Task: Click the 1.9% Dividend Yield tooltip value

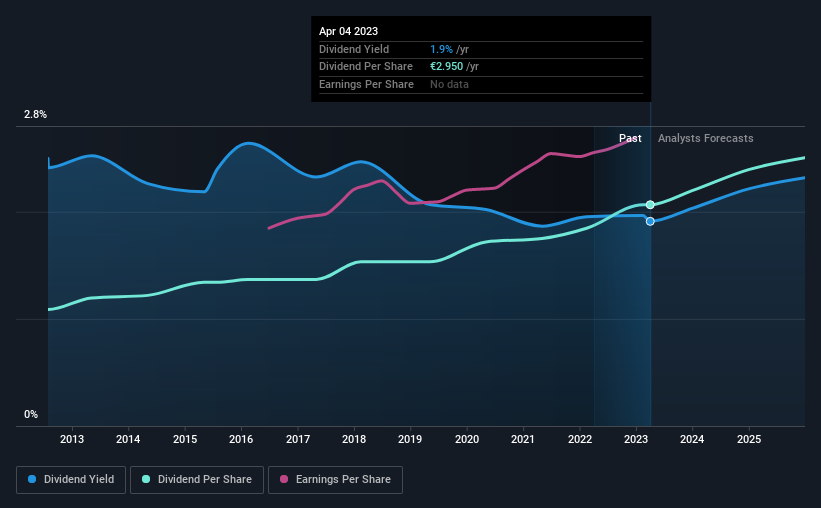Action: 441,49
